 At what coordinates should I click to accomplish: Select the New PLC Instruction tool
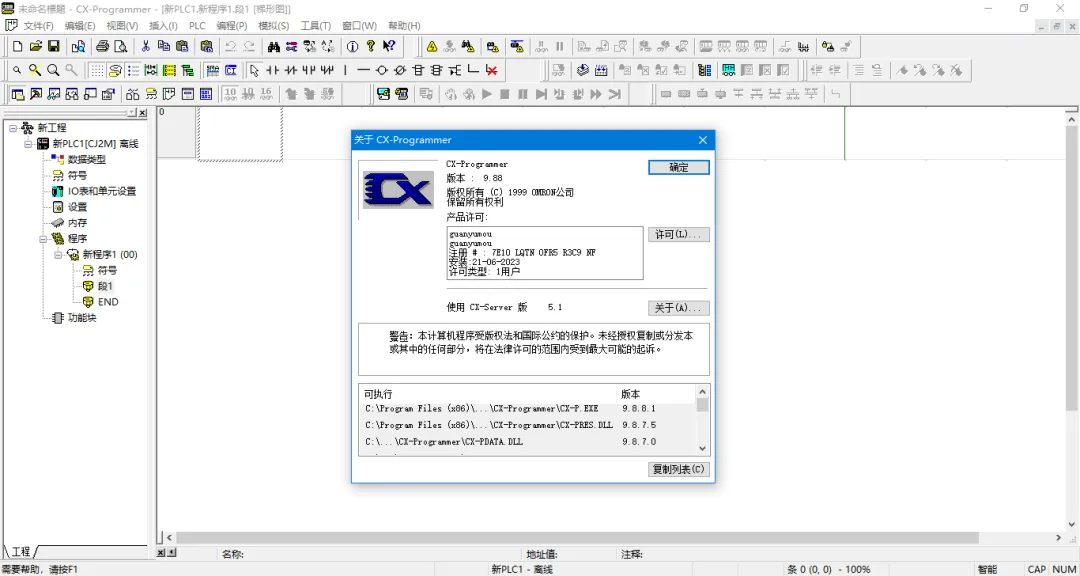point(418,70)
